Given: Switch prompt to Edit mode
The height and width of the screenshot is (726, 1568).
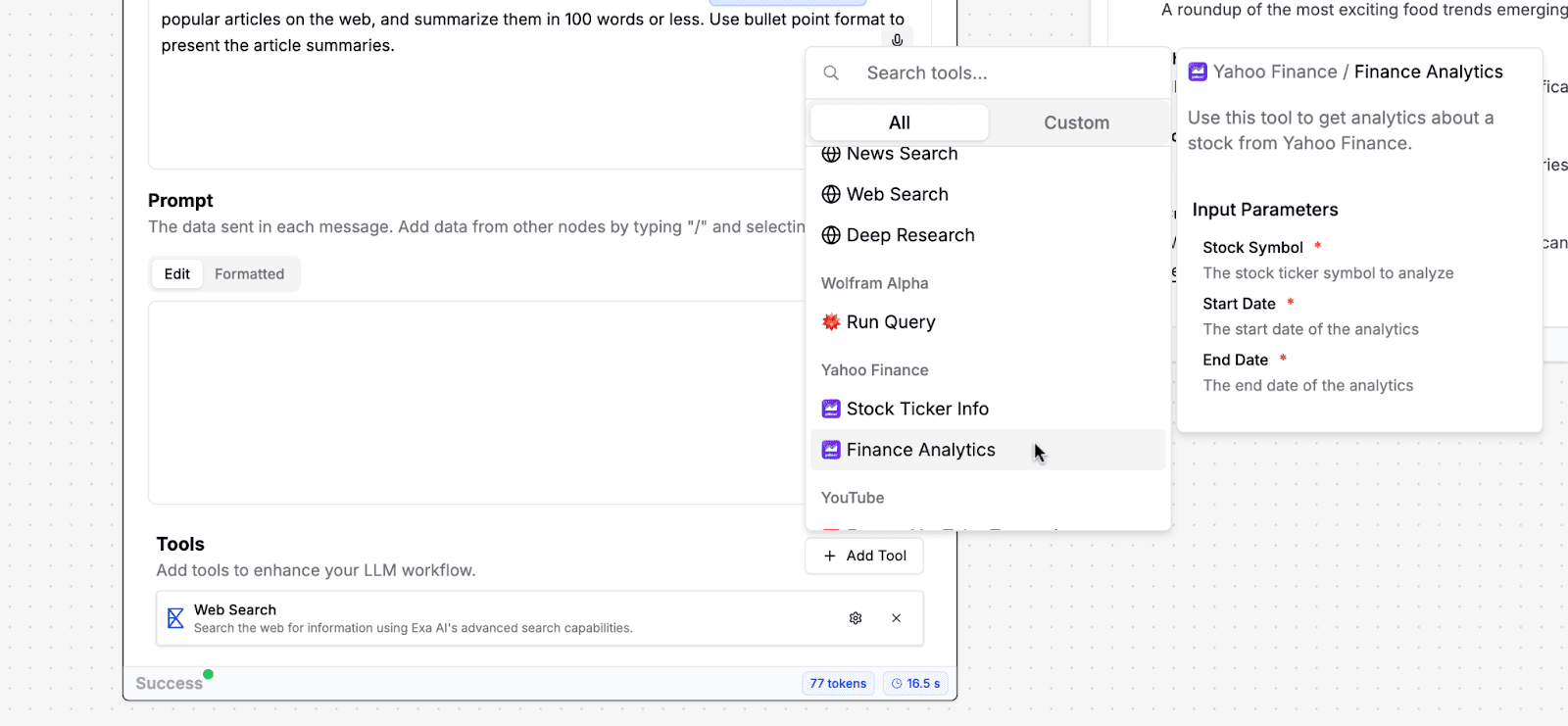Looking at the screenshot, I should point(177,274).
